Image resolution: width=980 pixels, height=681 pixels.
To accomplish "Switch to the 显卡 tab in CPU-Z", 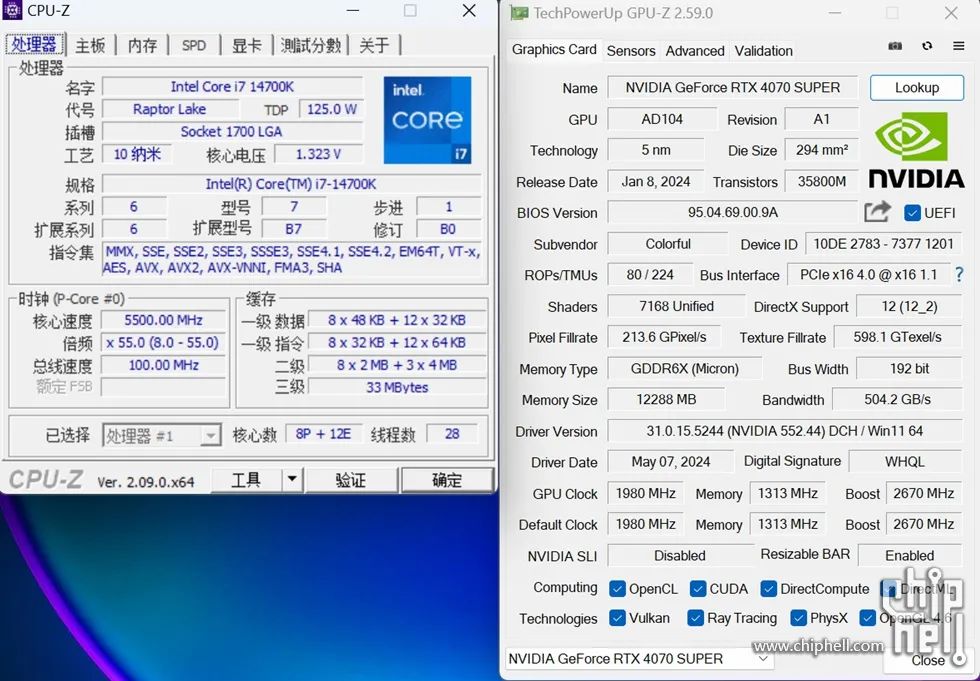I will [x=247, y=45].
